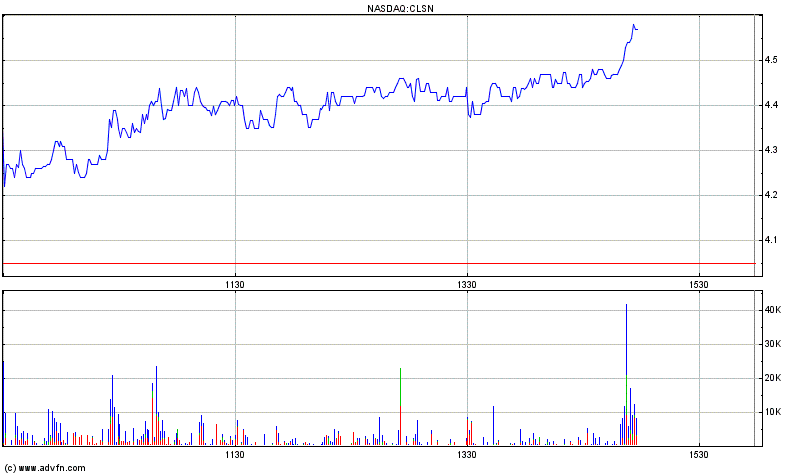Click the red previous-close line
The width and height of the screenshot is (800, 475).
379,264
